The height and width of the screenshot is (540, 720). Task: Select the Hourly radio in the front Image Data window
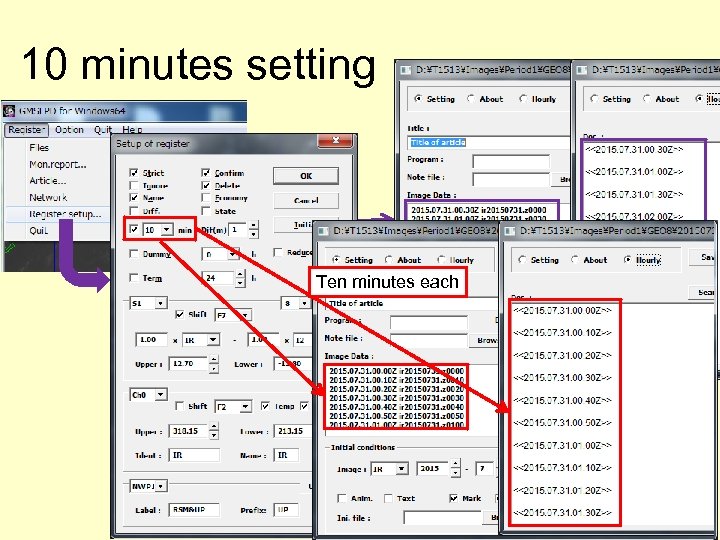point(441,259)
